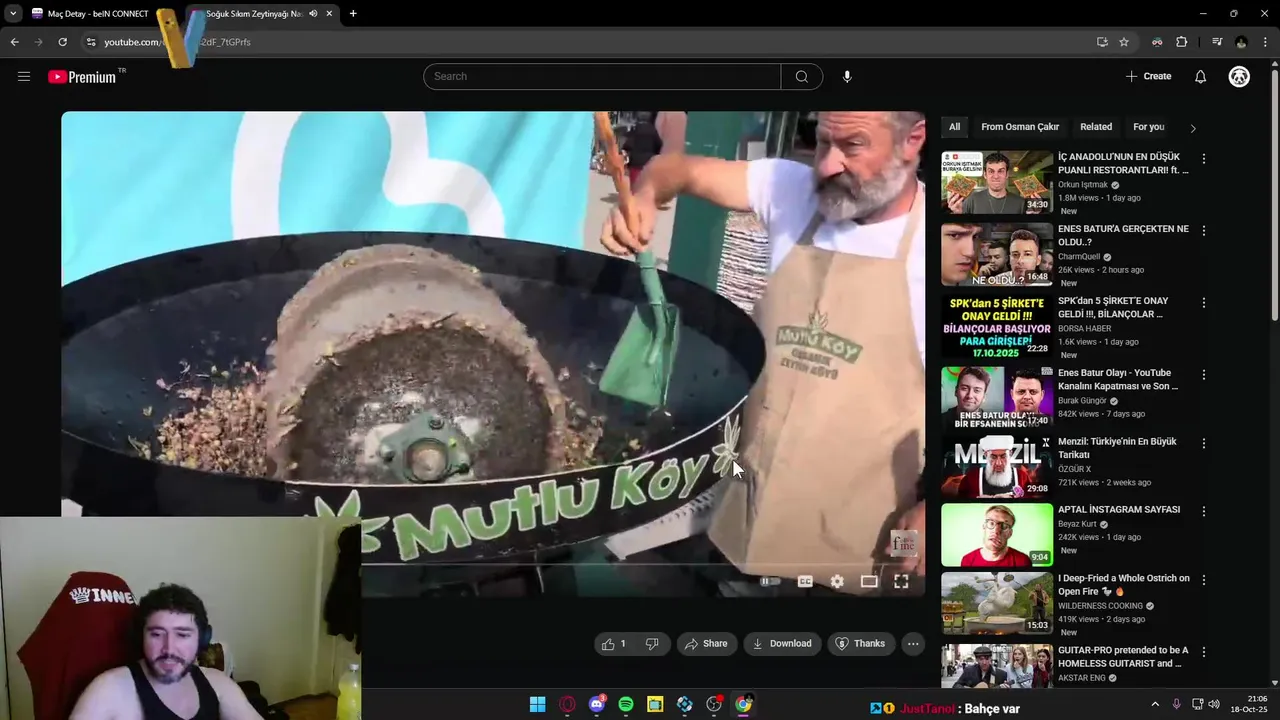Open Spotify from the taskbar
The height and width of the screenshot is (720, 1280).
click(x=626, y=704)
